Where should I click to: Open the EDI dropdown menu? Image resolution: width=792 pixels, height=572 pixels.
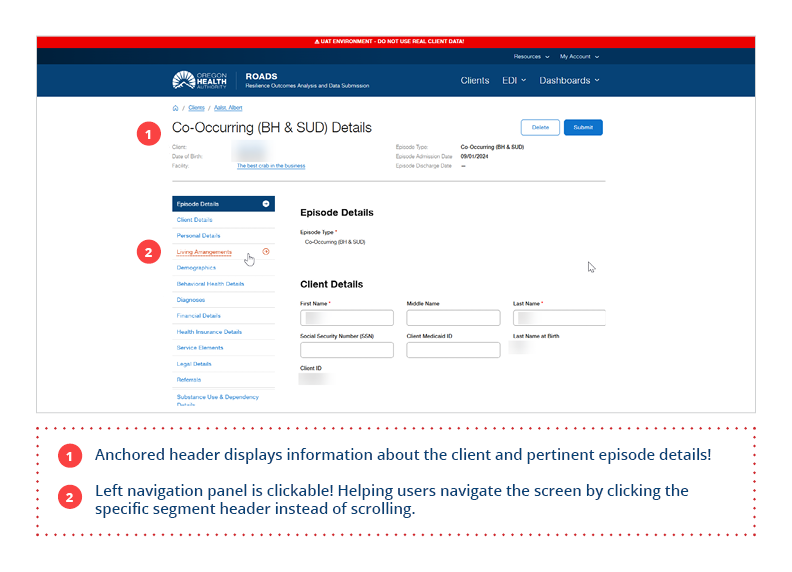coord(514,80)
